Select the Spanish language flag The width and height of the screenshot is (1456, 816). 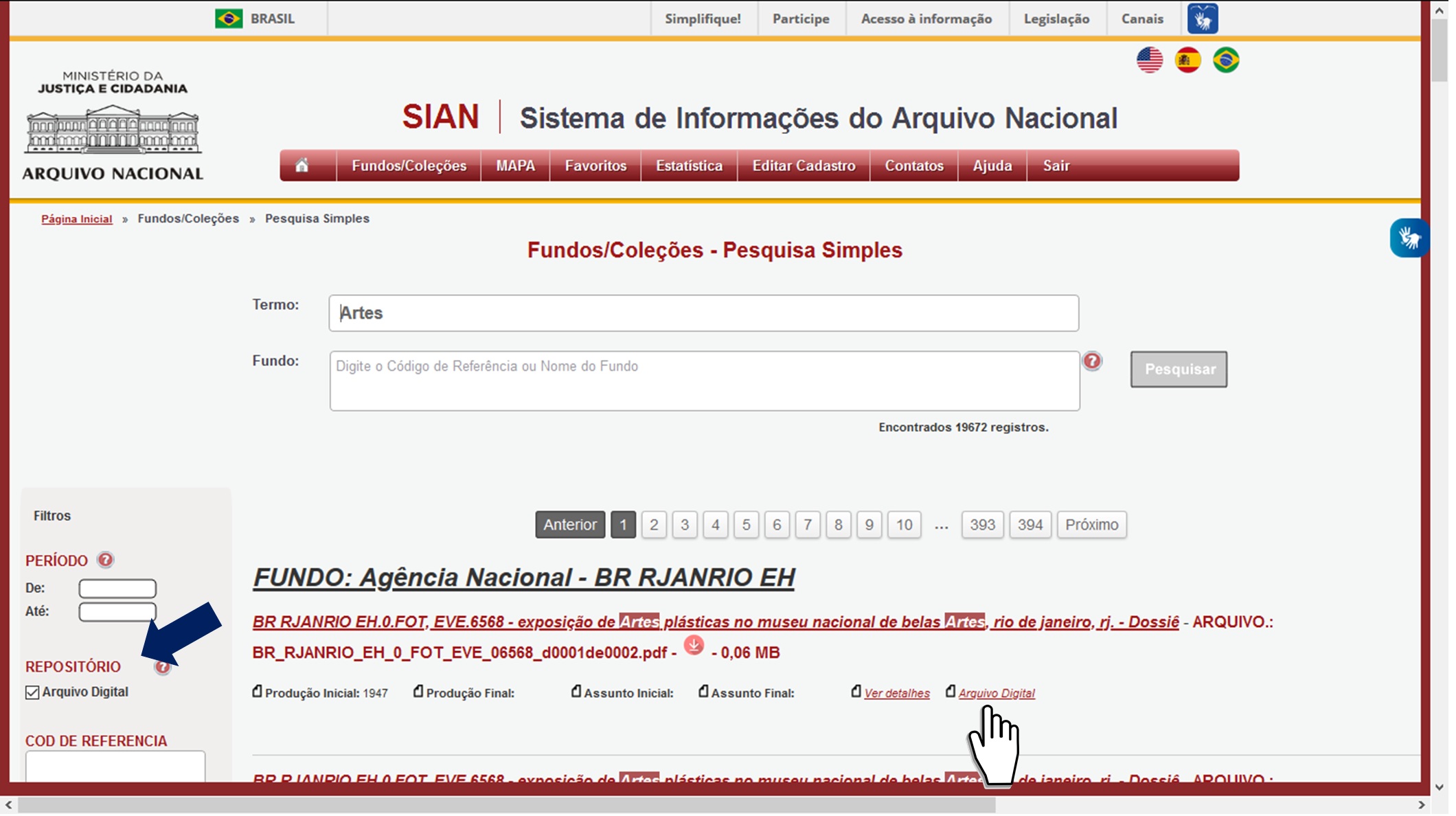(1189, 60)
